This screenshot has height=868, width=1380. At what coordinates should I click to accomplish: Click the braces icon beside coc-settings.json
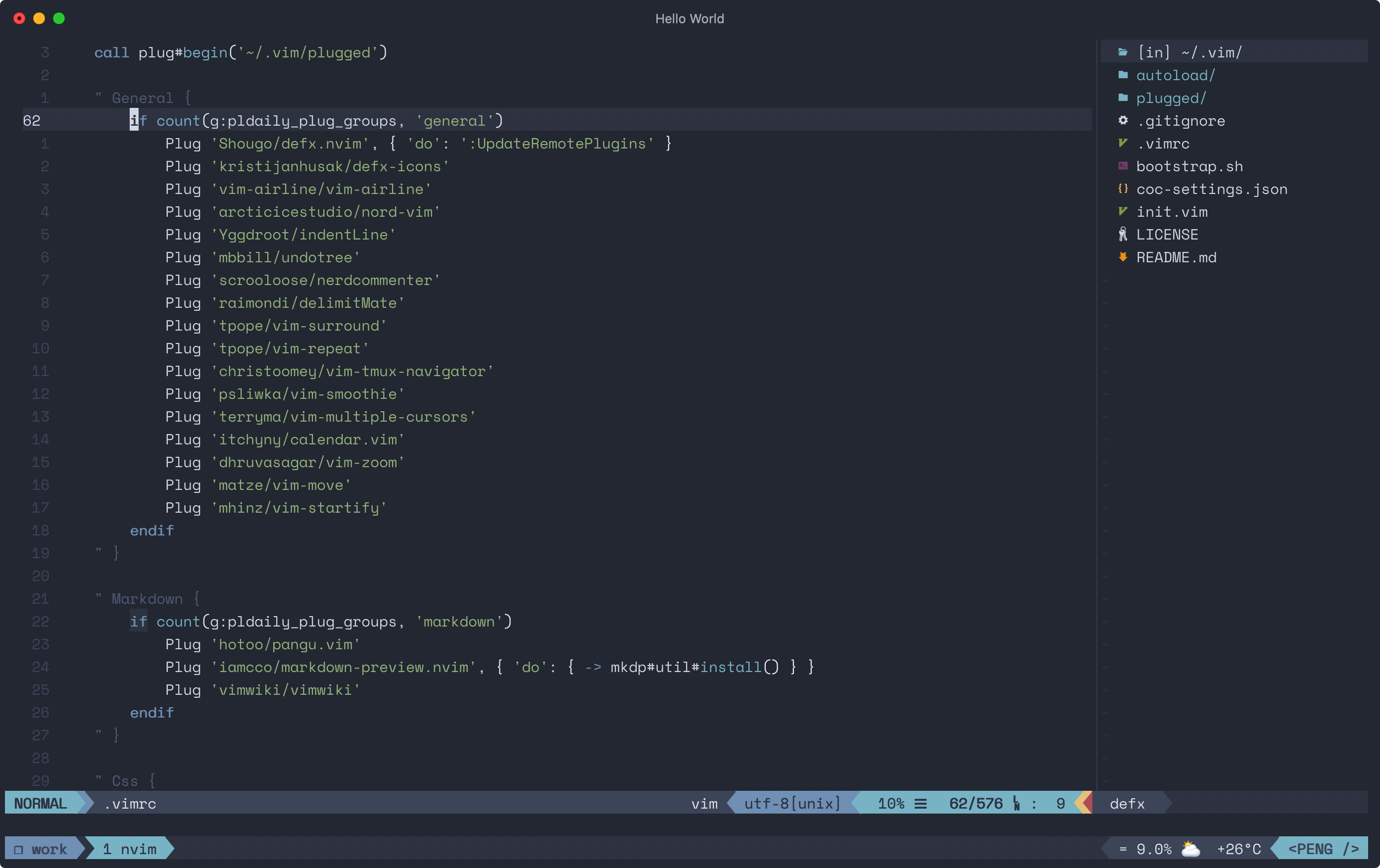pyautogui.click(x=1123, y=189)
